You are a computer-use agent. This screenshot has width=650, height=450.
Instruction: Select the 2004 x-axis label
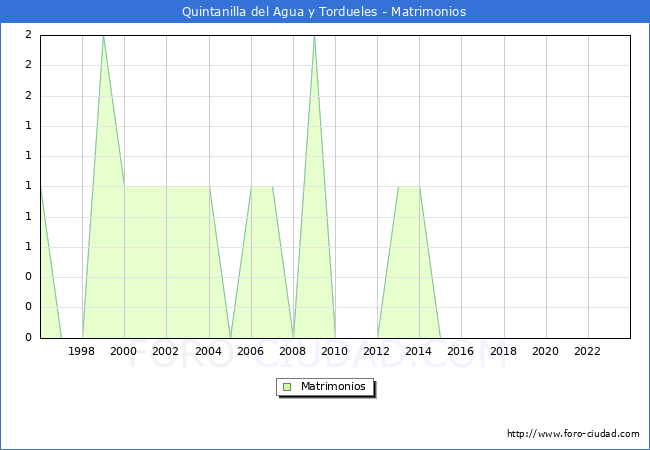click(208, 351)
